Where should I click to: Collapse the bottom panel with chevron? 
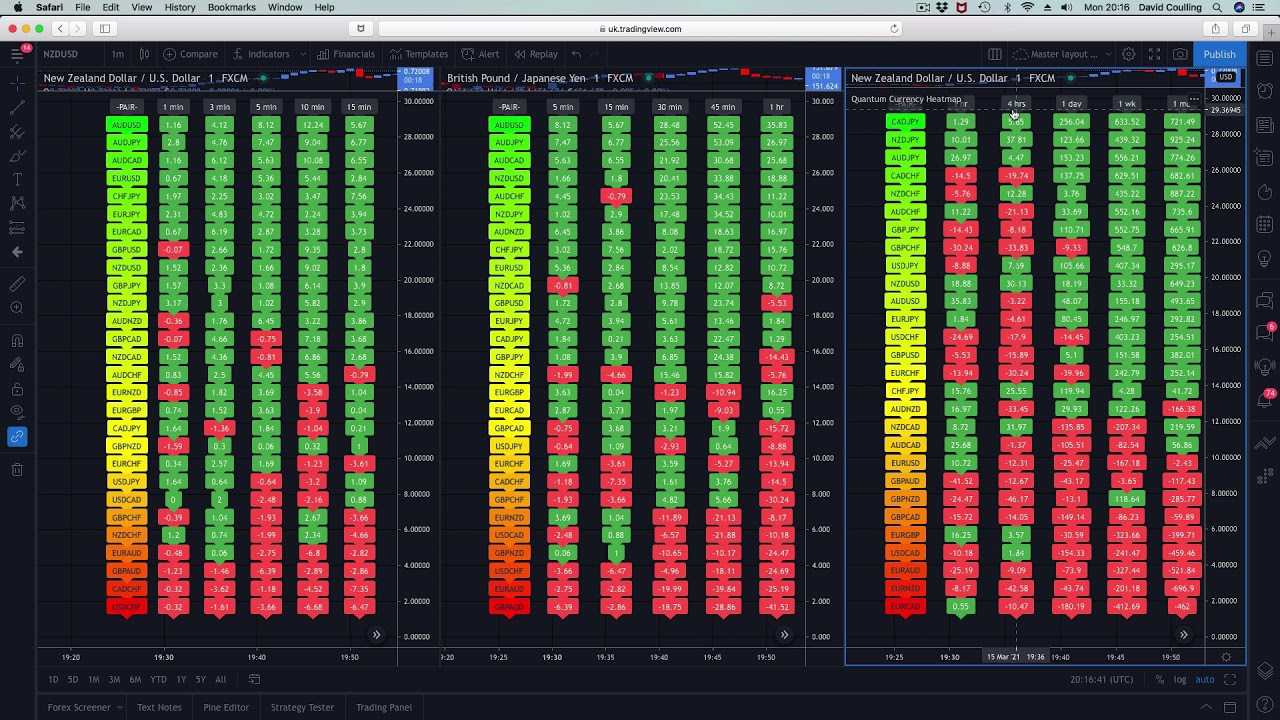point(1206,707)
